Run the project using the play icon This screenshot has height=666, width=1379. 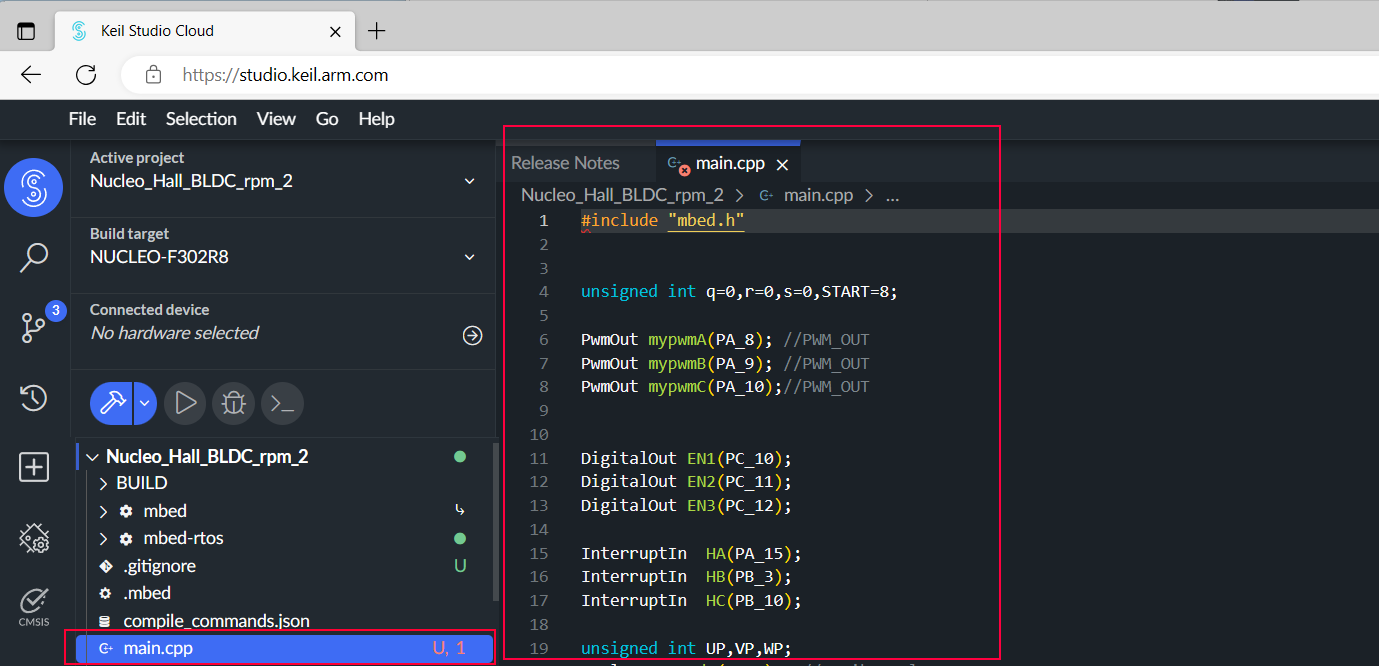pyautogui.click(x=185, y=403)
